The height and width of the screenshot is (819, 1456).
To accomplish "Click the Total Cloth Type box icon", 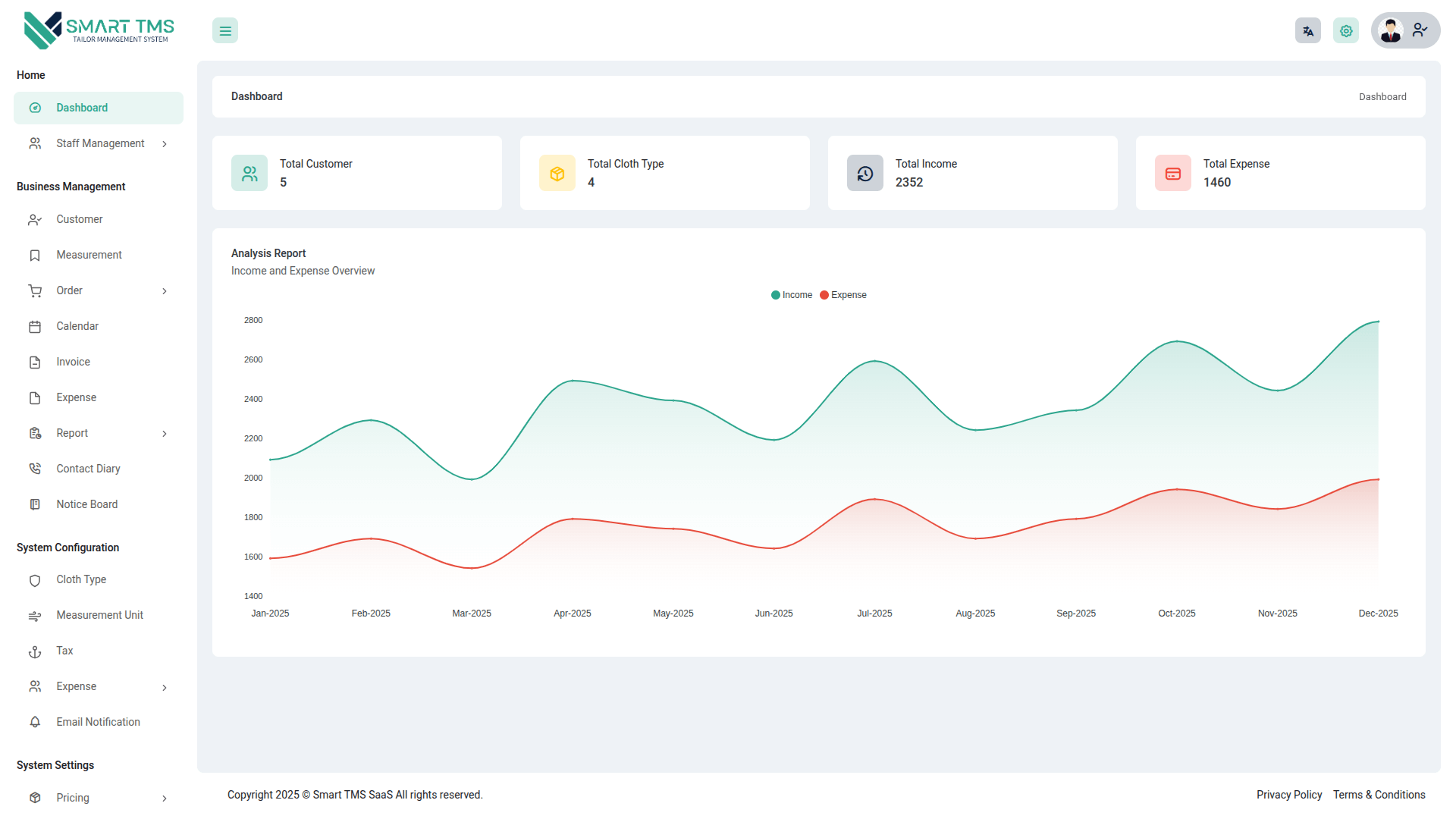I will [557, 174].
